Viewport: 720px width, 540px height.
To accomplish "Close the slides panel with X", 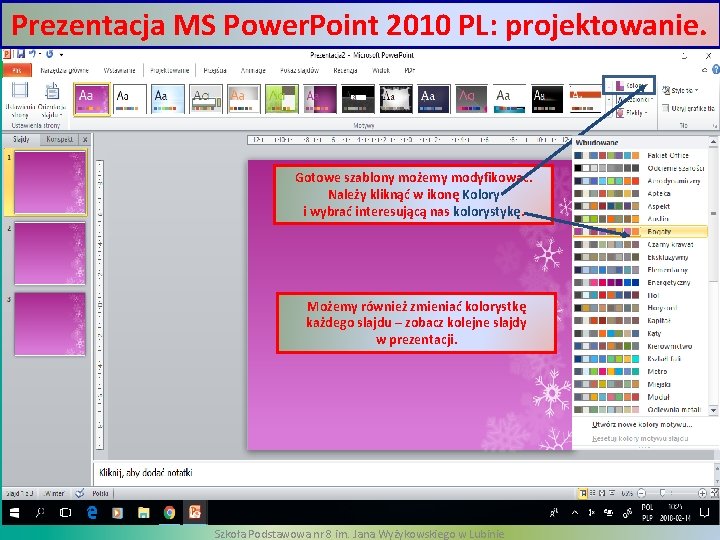I will 85,139.
